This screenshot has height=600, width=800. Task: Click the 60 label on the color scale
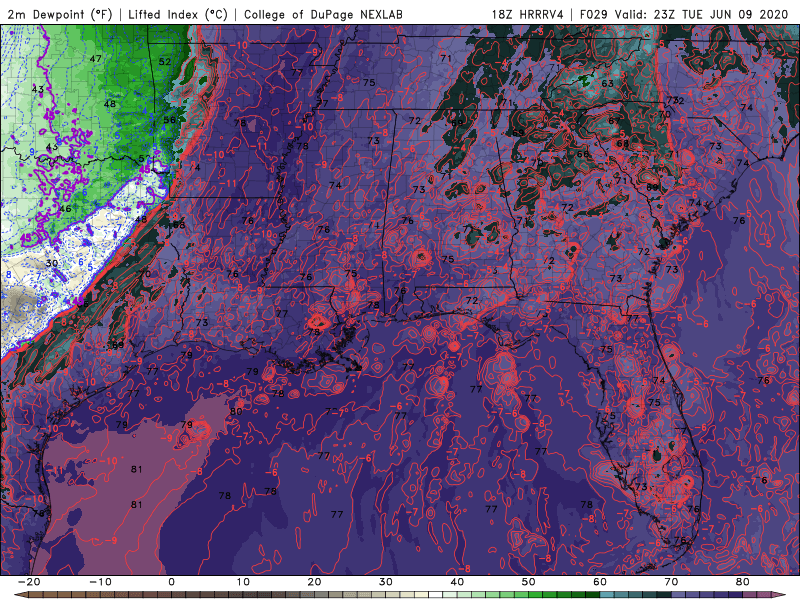tap(600, 582)
